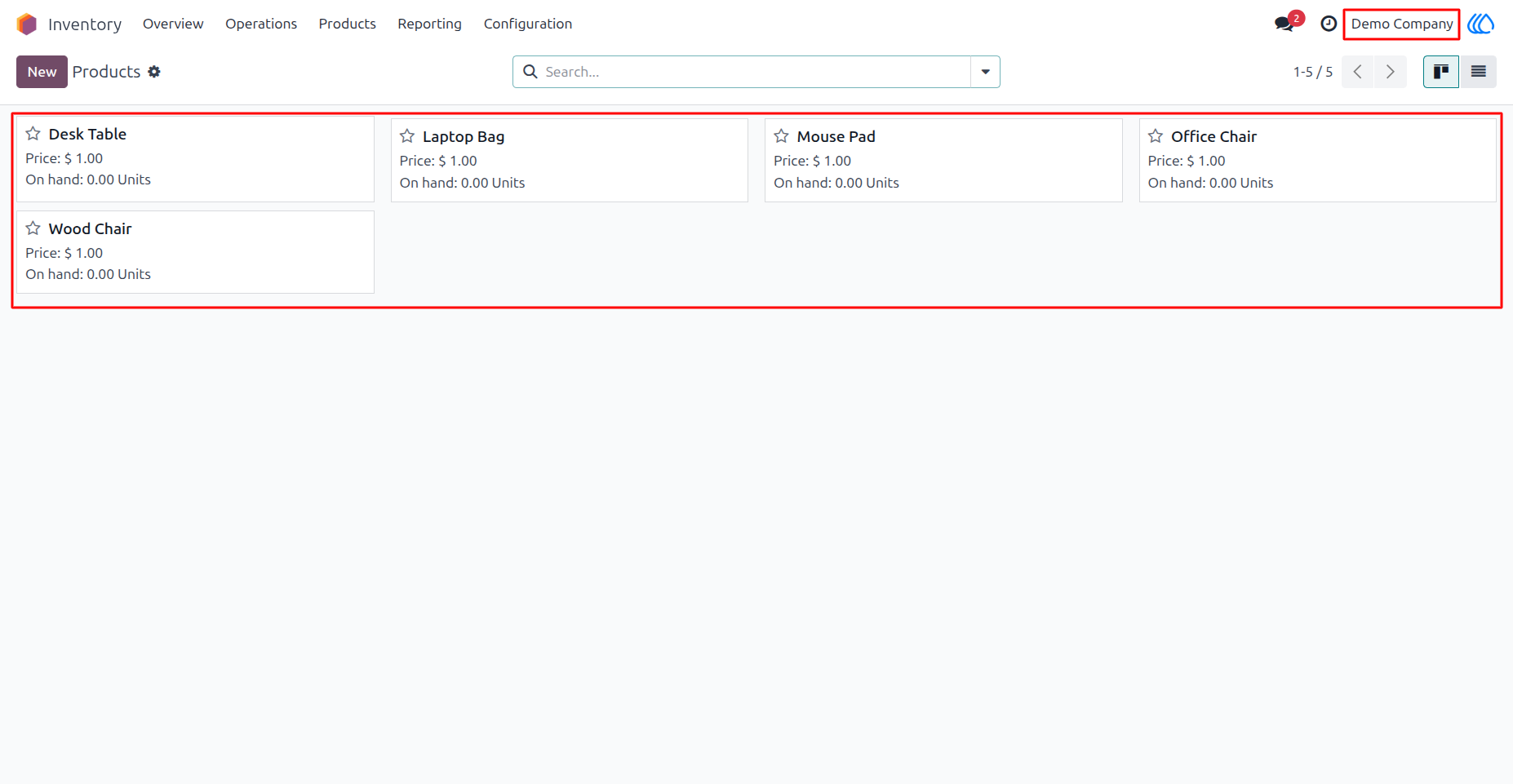1513x784 pixels.
Task: Go to previous page of records
Action: 1358,72
